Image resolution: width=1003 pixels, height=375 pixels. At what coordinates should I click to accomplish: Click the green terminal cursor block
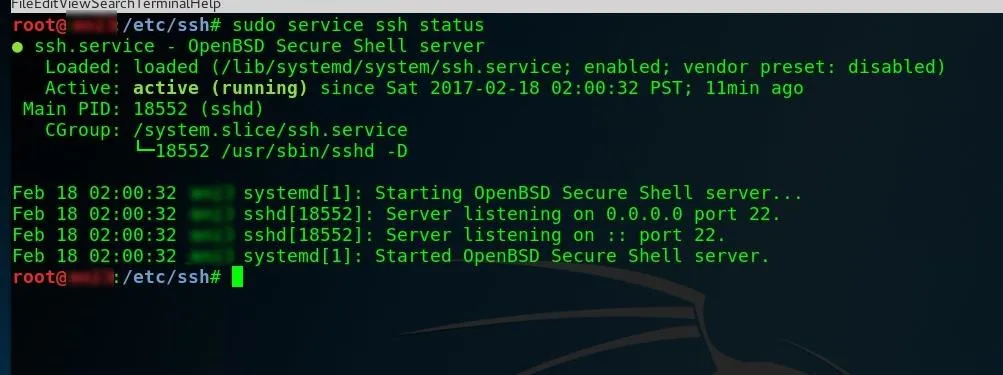[237, 277]
